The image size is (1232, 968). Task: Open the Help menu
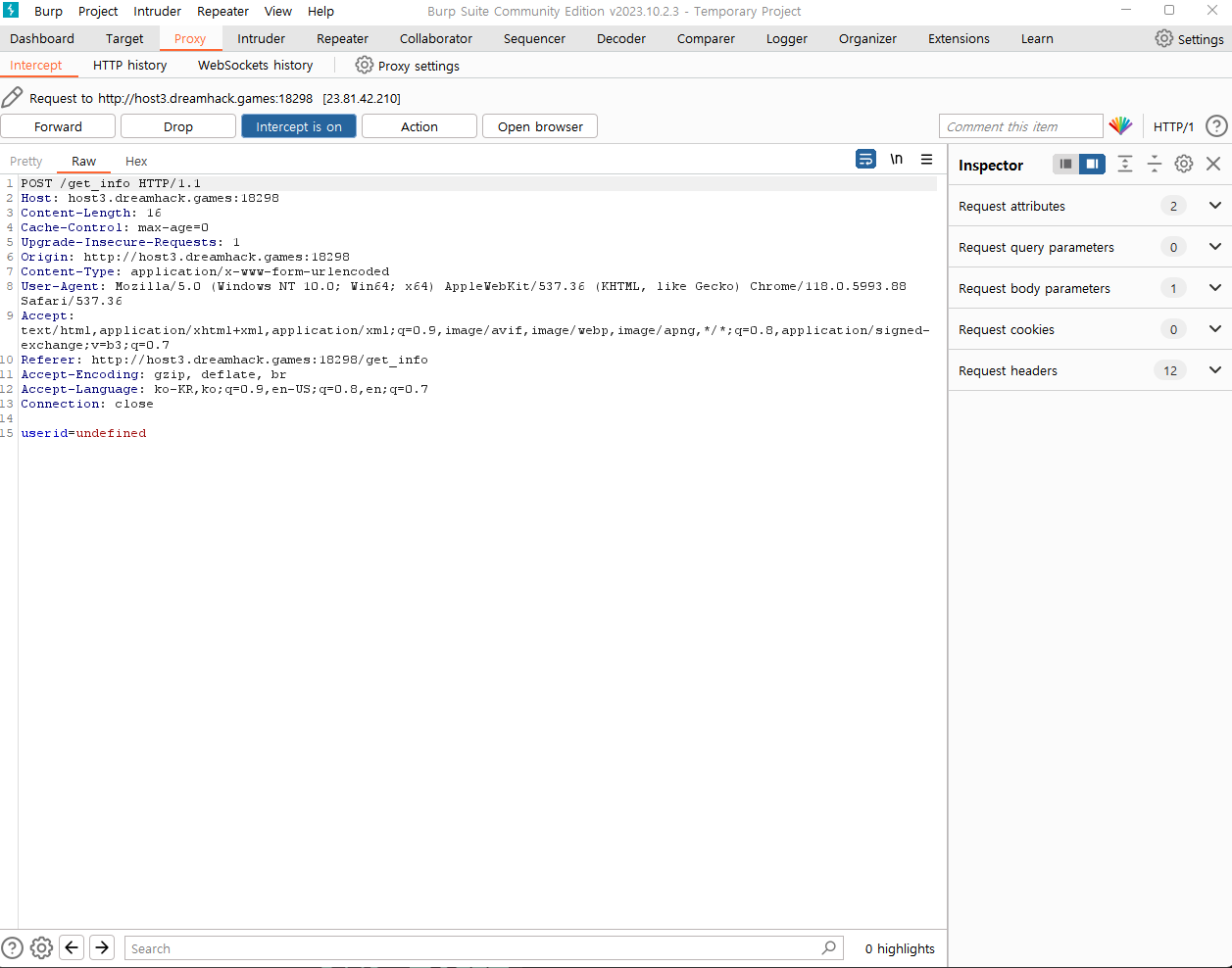tap(320, 11)
